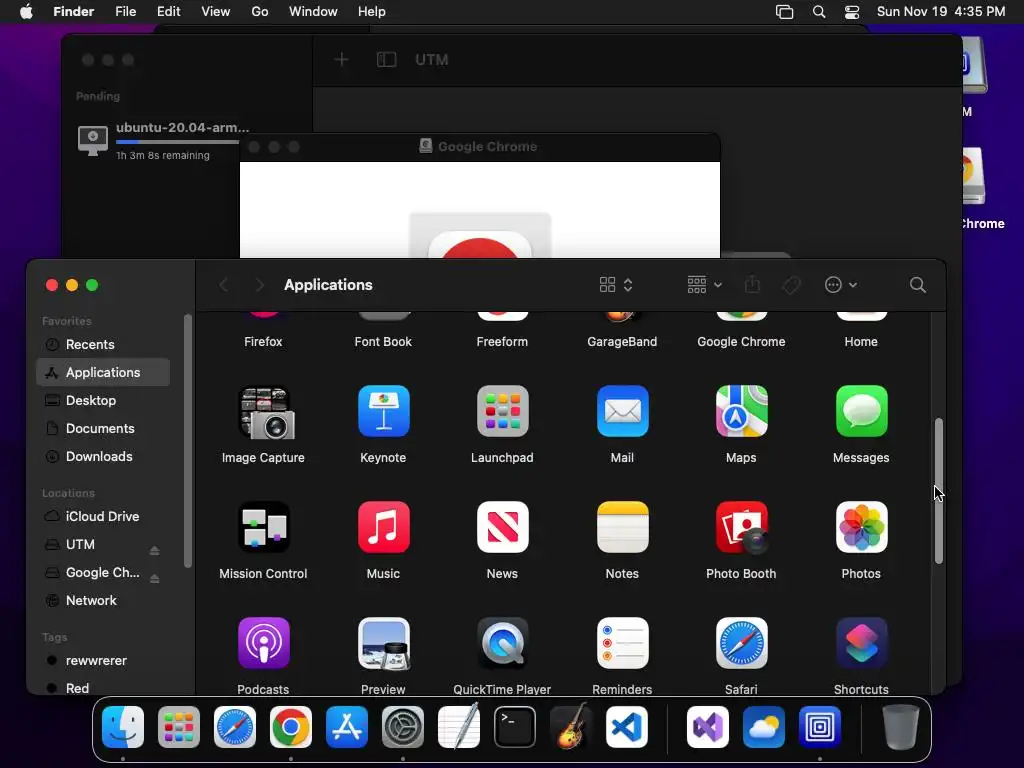The image size is (1024, 768).
Task: Click the date and time in menu bar
Action: tap(940, 12)
